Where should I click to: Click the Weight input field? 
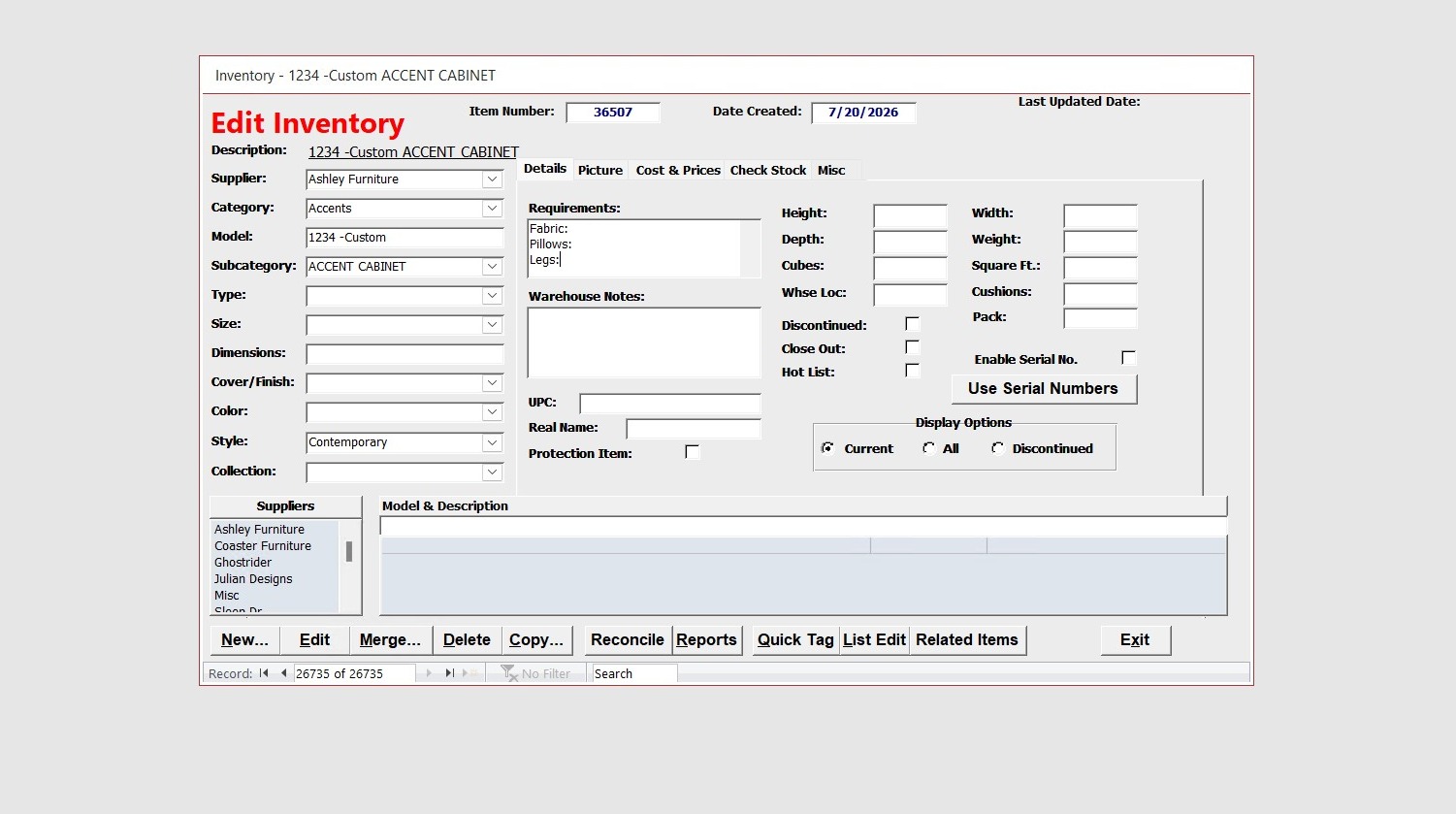[1100, 242]
